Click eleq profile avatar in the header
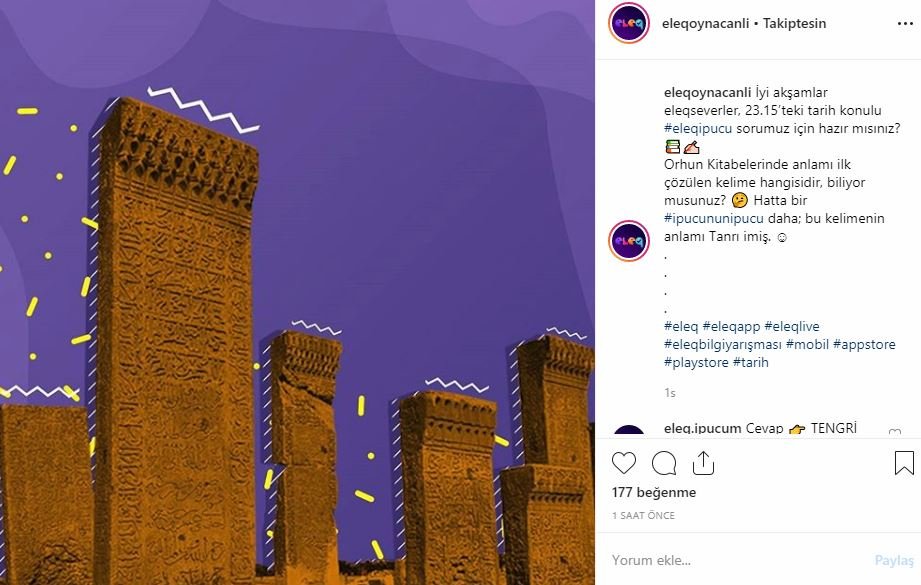 pyautogui.click(x=628, y=23)
